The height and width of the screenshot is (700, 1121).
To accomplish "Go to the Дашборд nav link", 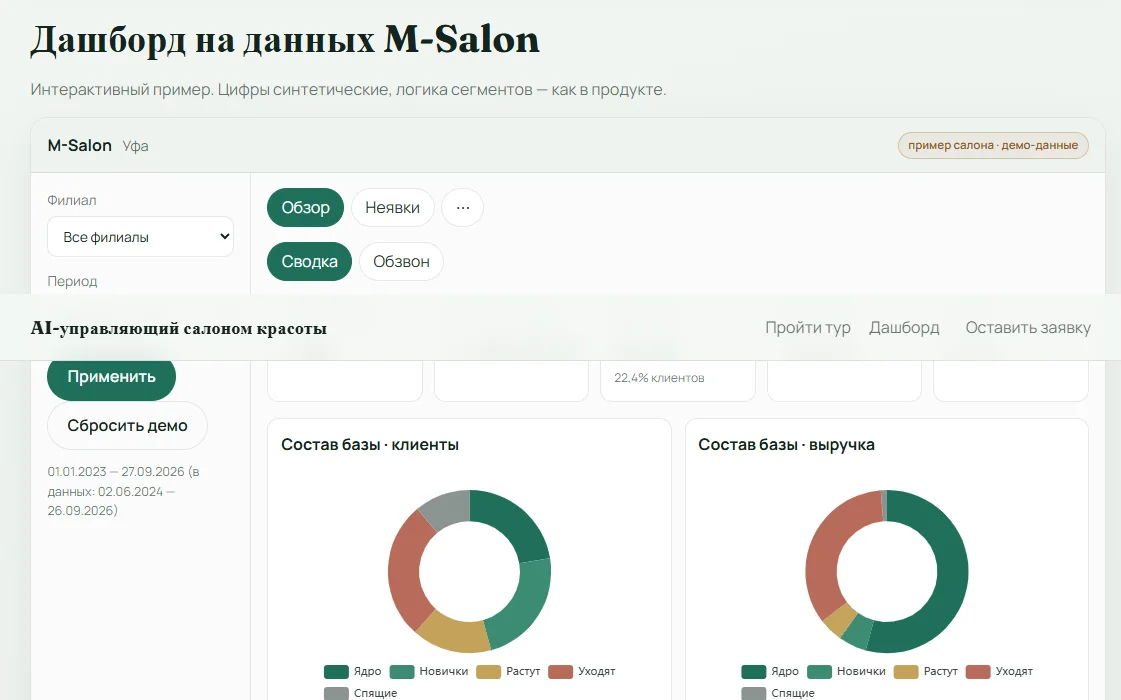I will (904, 327).
